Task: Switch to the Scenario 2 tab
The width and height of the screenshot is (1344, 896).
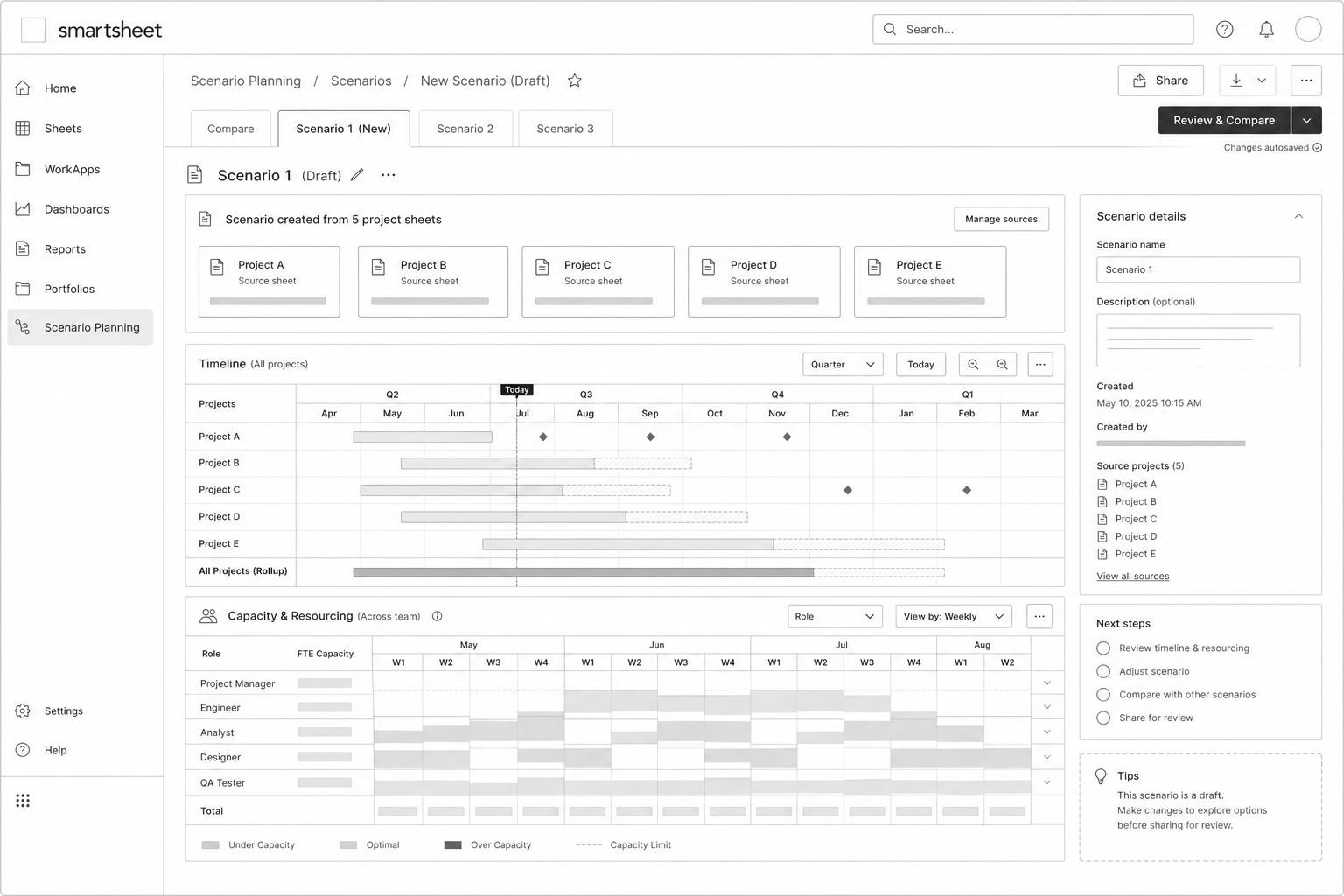Action: pos(465,129)
